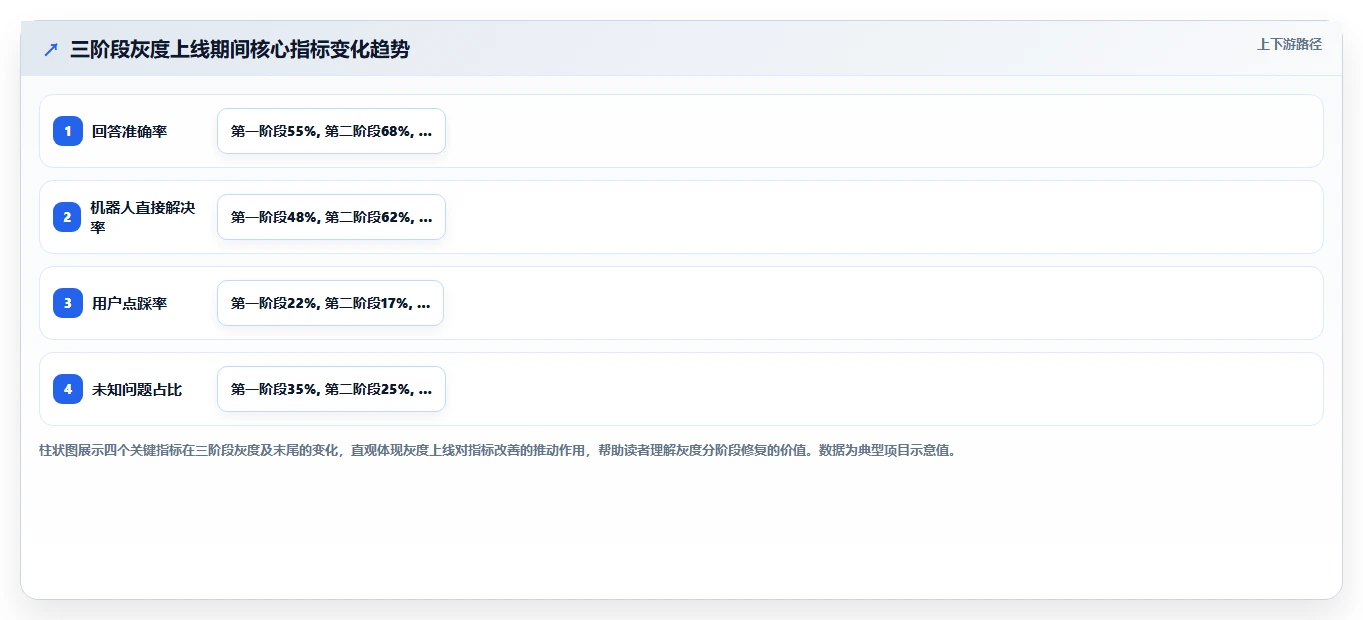Click empty area of the 回答准确率 row card
This screenshot has width=1363, height=620.
pyautogui.click(x=880, y=131)
